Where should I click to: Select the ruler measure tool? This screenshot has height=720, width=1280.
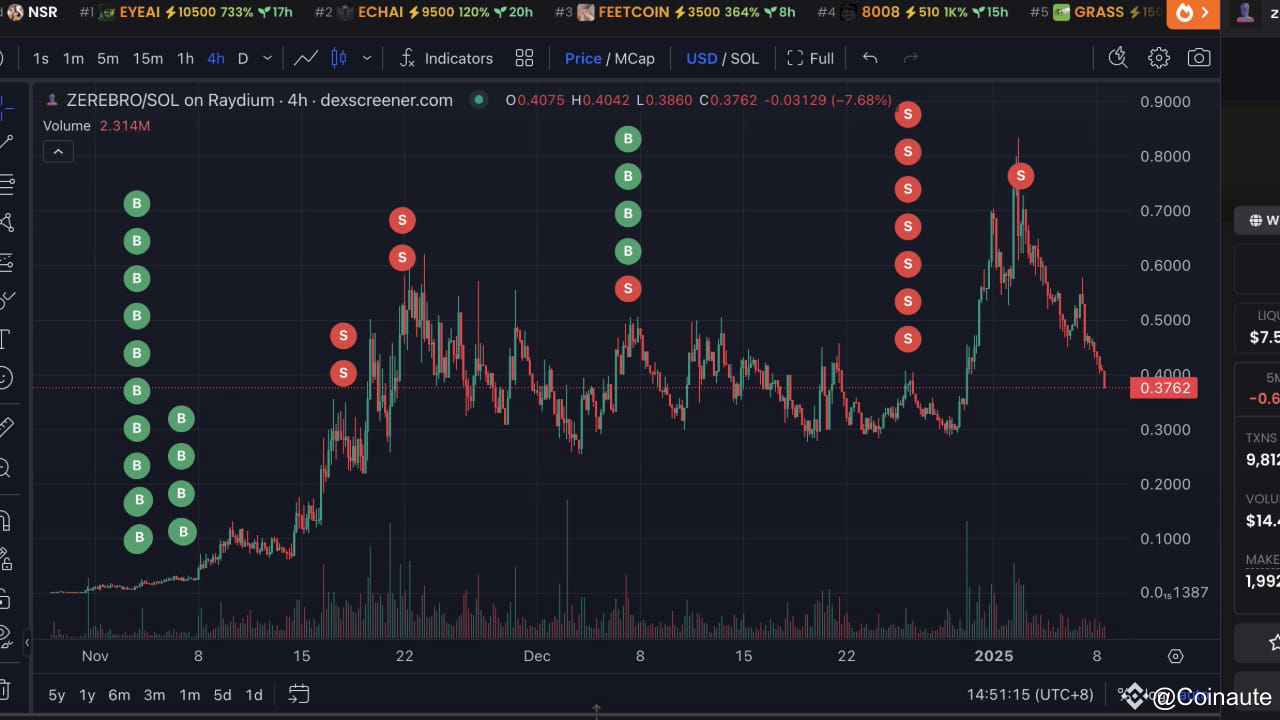coord(6,427)
